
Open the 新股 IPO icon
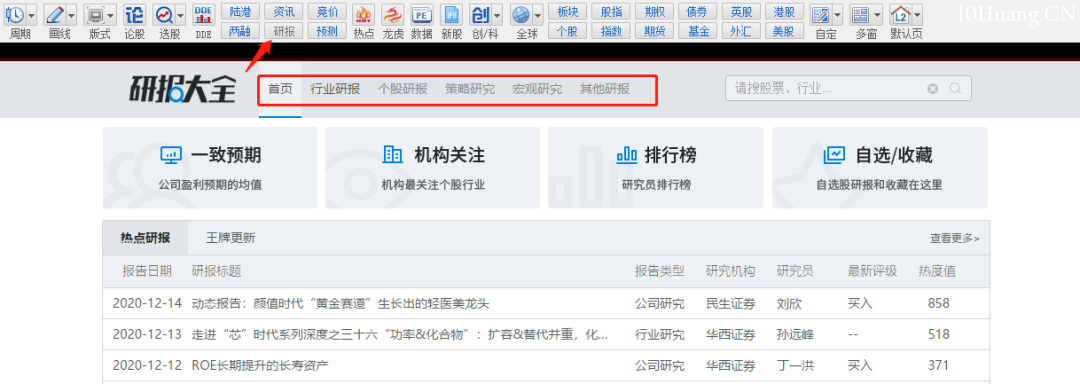[450, 14]
